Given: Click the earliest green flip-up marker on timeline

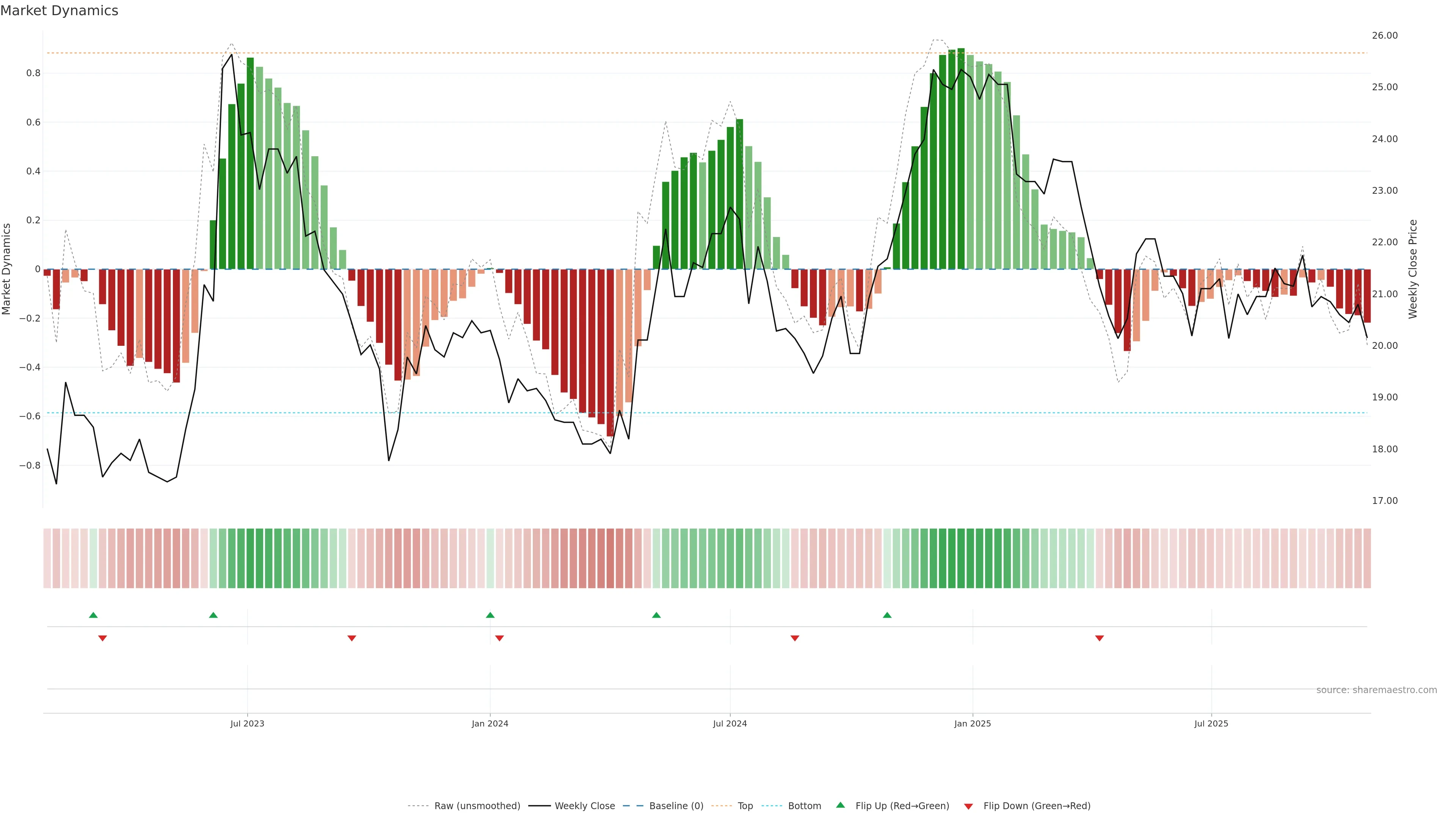Looking at the screenshot, I should (x=93, y=615).
